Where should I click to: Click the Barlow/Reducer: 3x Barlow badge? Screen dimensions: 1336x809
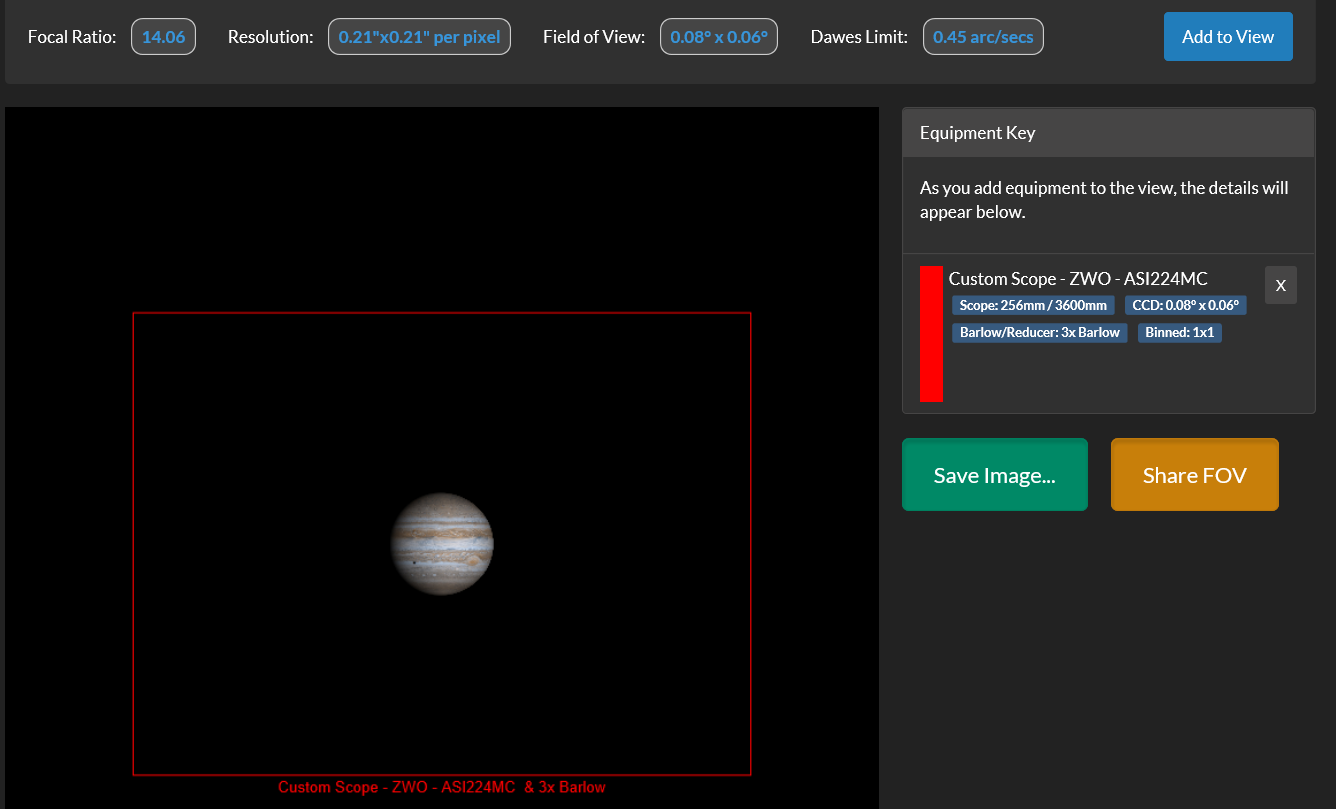point(1040,332)
